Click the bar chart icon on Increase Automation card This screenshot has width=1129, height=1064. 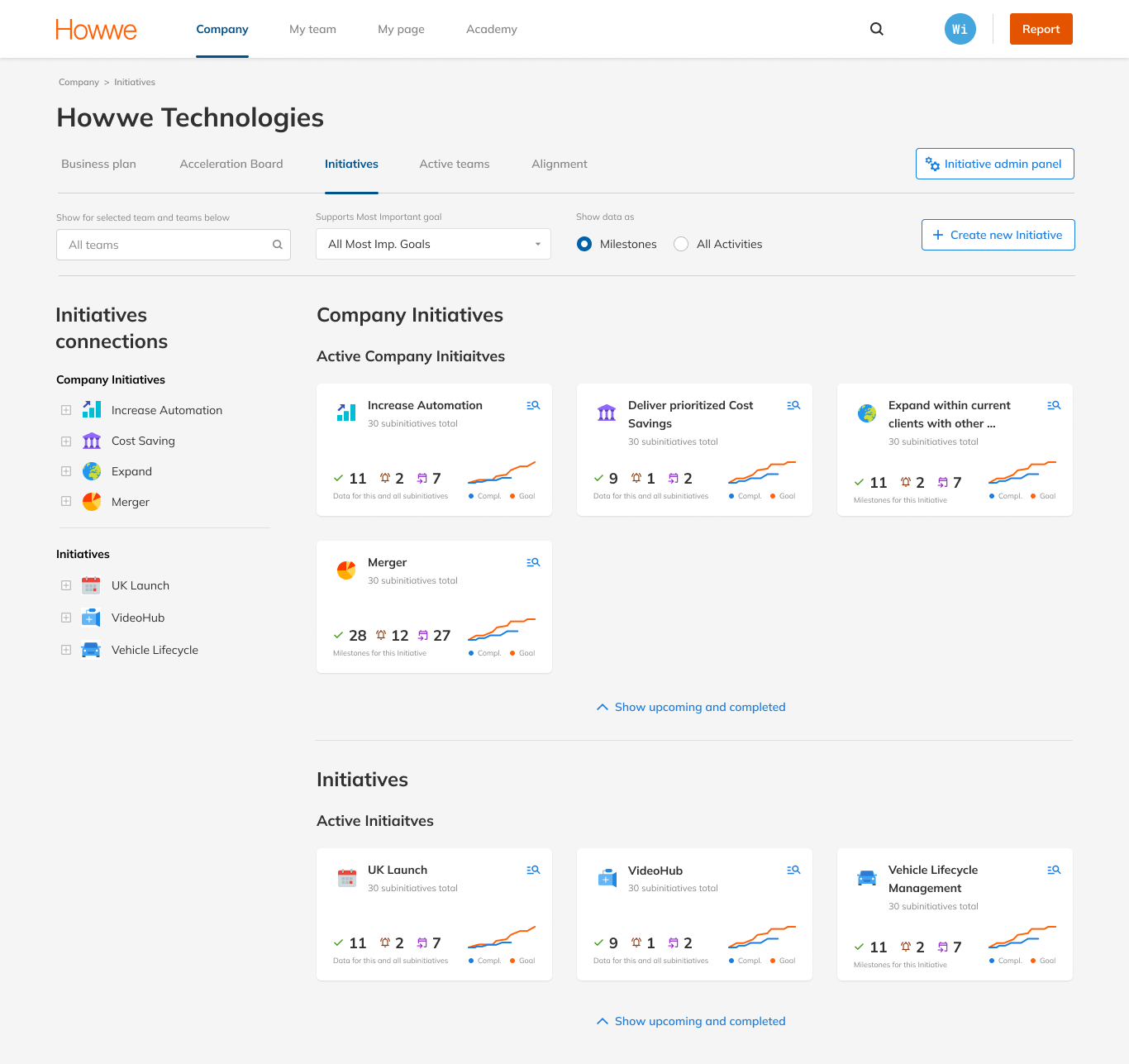click(x=346, y=412)
